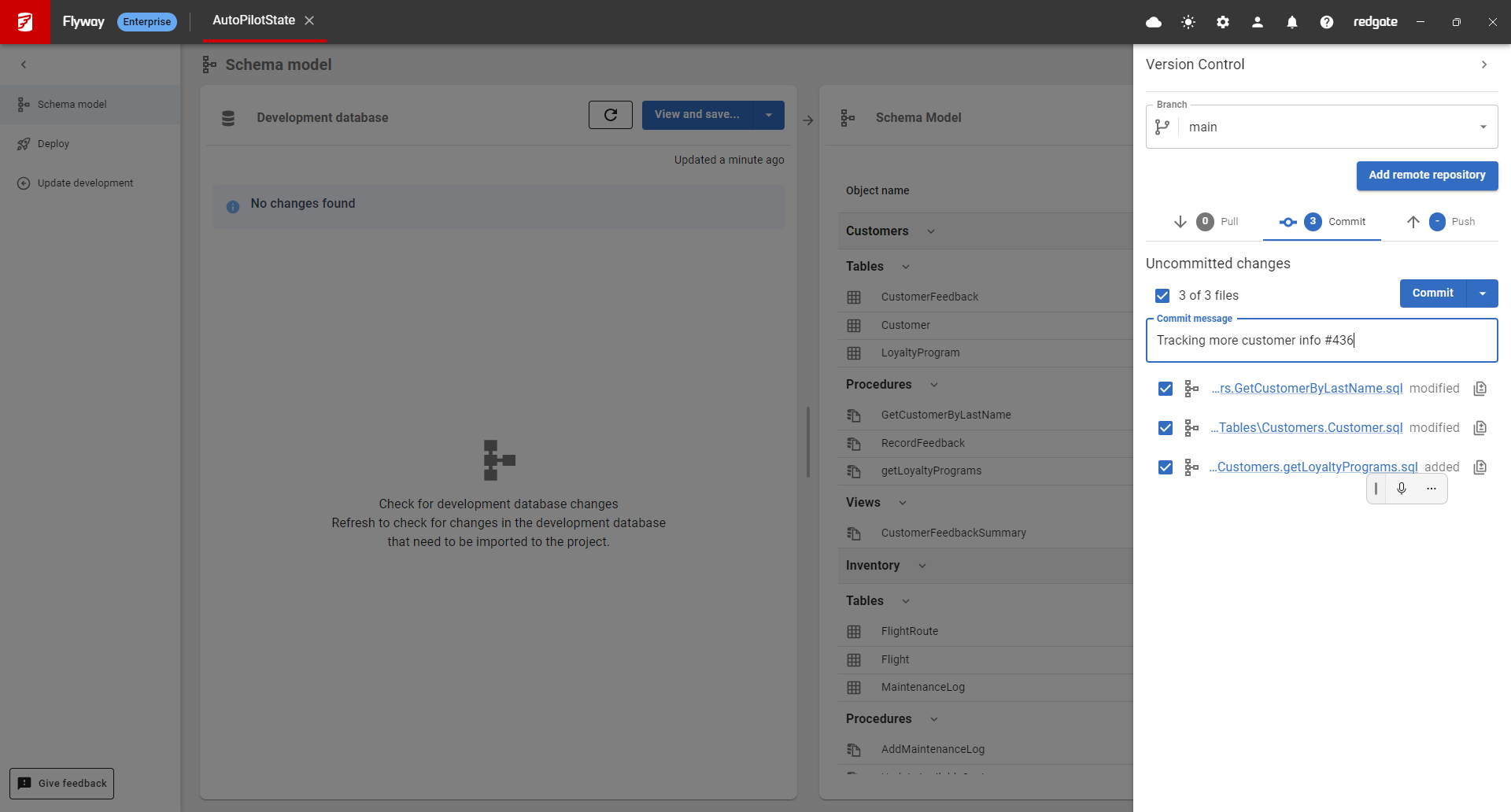
Task: Uncheck GetCustomerByLastName.sql file checkbox
Action: (x=1166, y=389)
